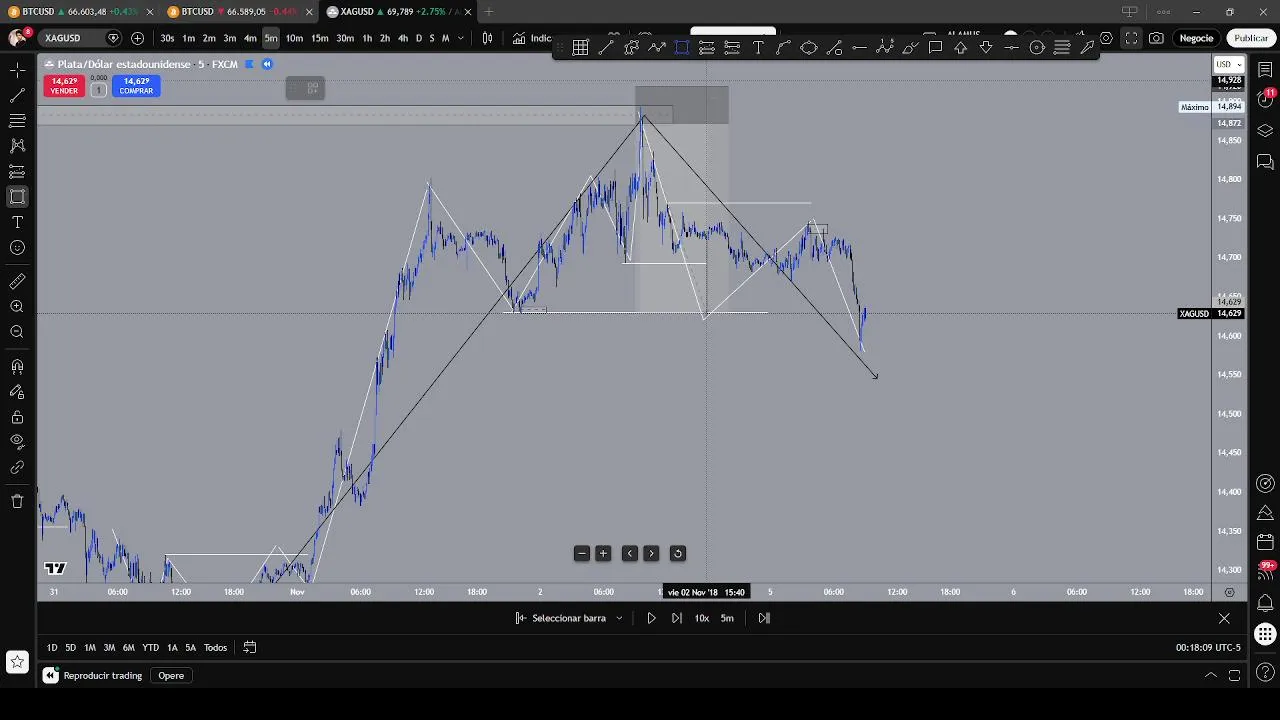Viewport: 1280px width, 720px height.
Task: Open timezone setting 00:18:09 UTC-5
Action: [1208, 648]
